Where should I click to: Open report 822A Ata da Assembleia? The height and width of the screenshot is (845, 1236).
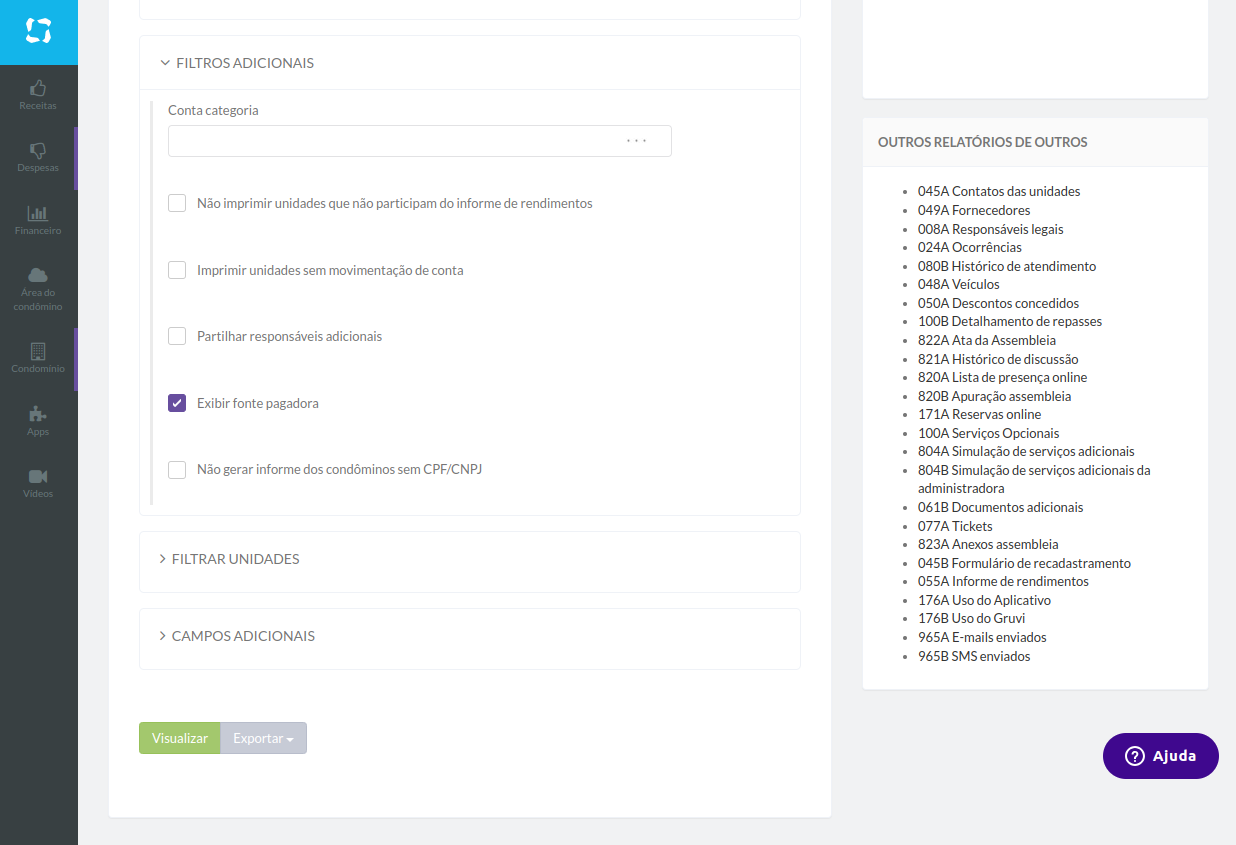point(987,340)
